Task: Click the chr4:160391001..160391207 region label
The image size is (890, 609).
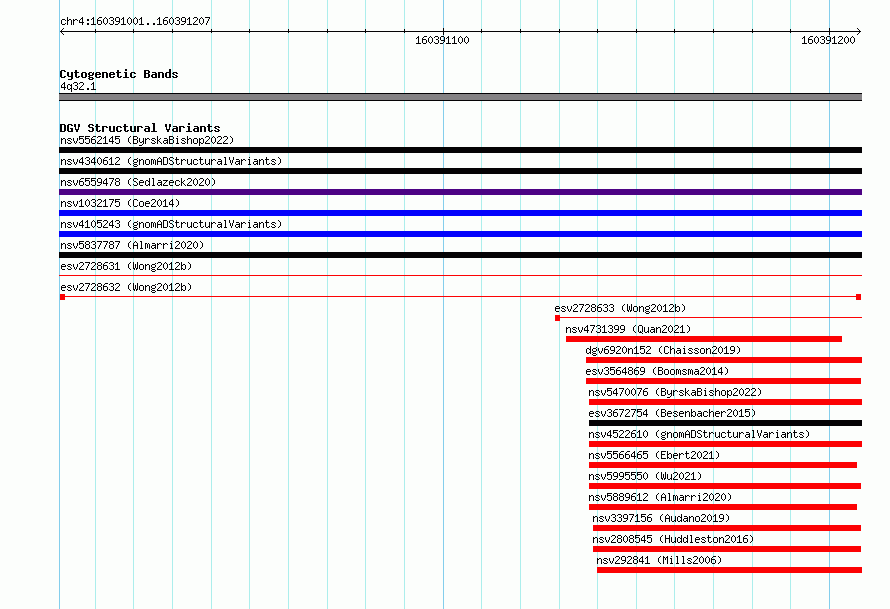Action: tap(135, 21)
